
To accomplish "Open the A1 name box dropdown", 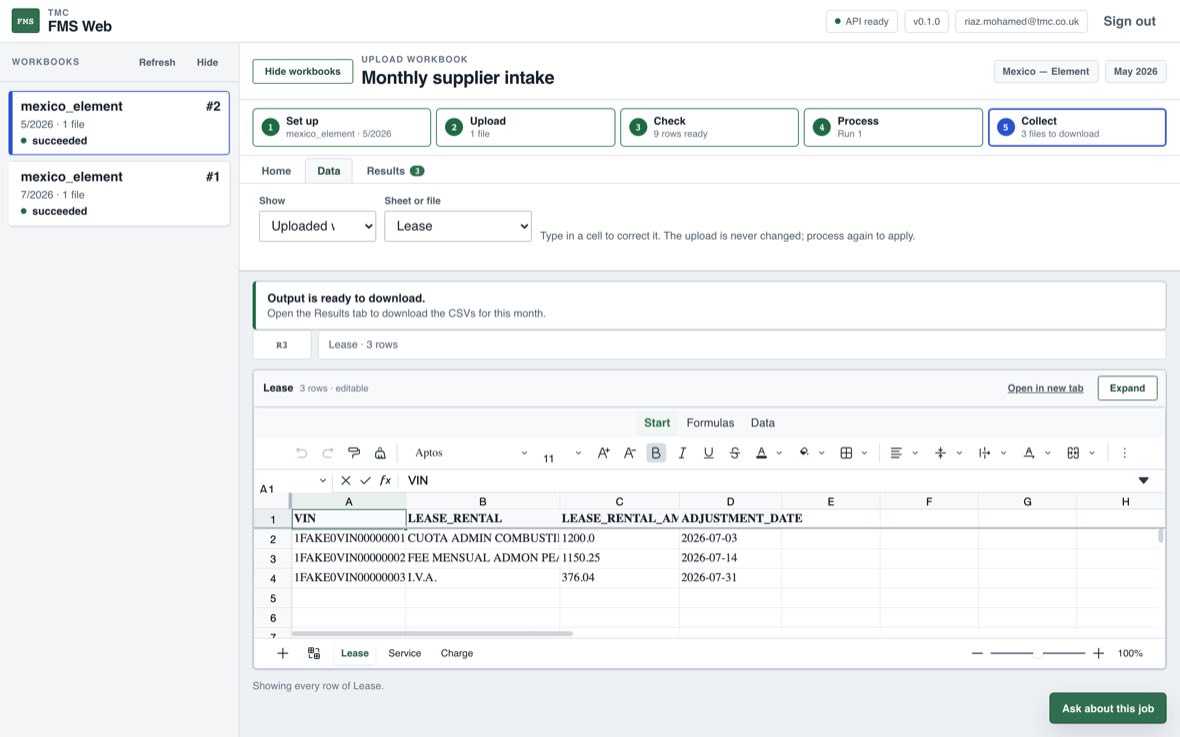I will click(322, 480).
